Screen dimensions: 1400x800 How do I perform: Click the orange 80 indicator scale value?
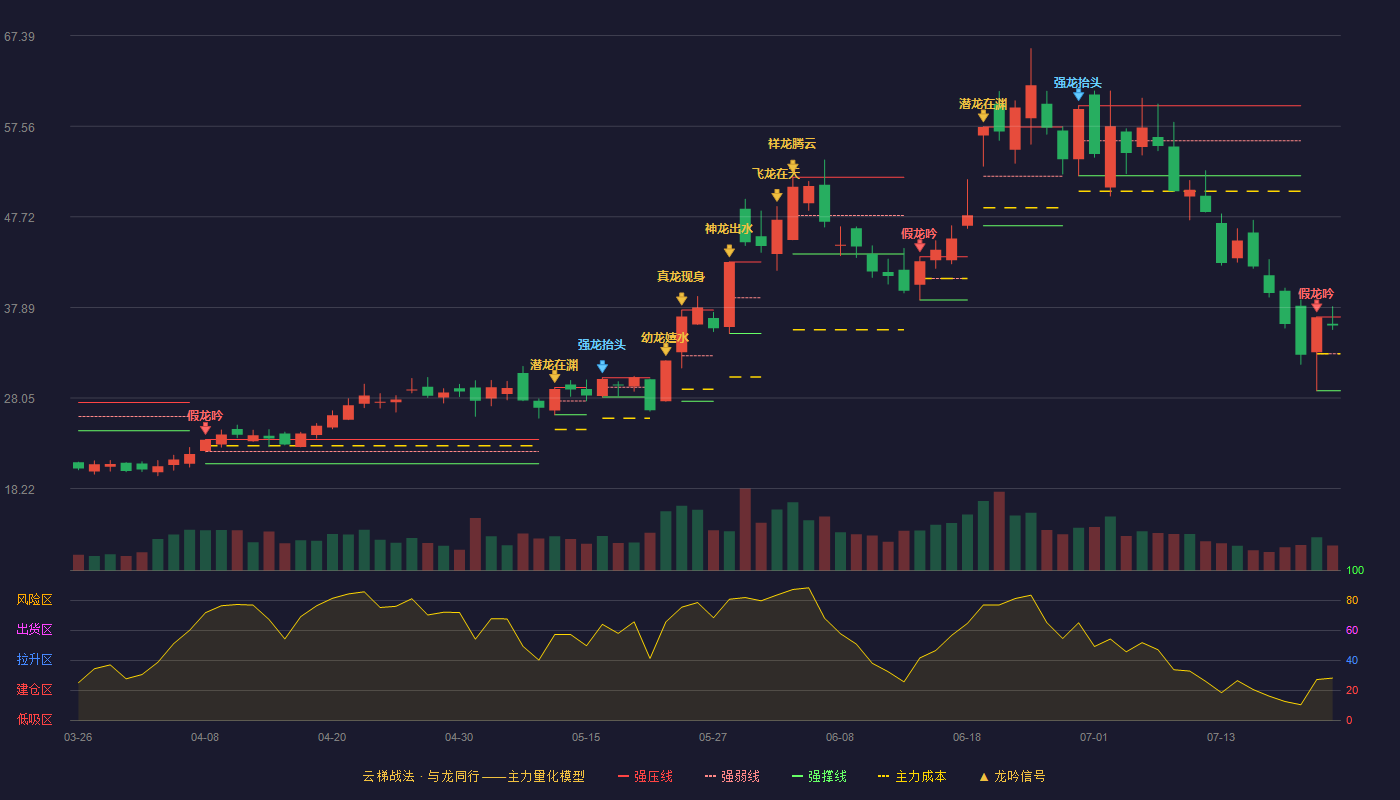[x=1352, y=601]
